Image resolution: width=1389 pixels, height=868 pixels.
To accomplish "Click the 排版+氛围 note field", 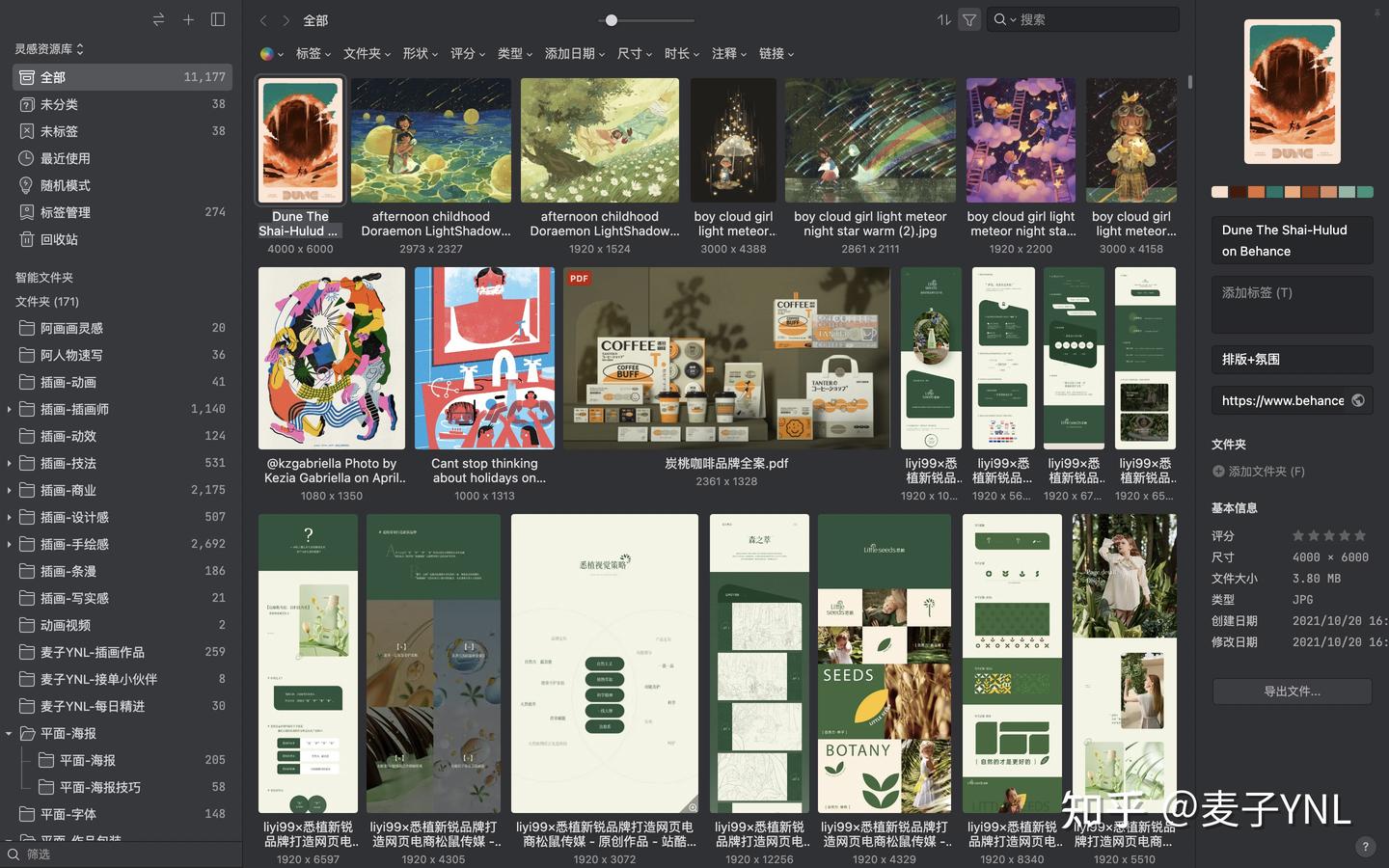I will pyautogui.click(x=1292, y=360).
